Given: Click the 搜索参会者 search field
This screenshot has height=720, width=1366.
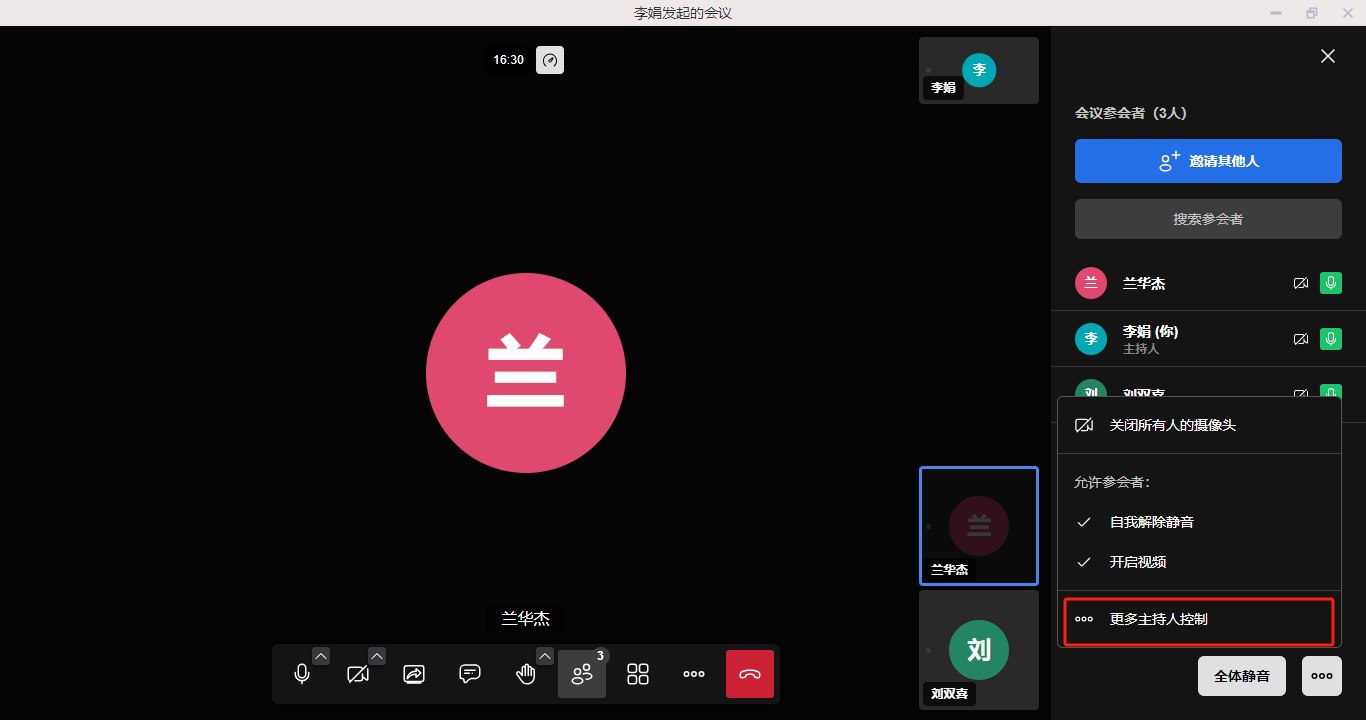Looking at the screenshot, I should click(1208, 219).
